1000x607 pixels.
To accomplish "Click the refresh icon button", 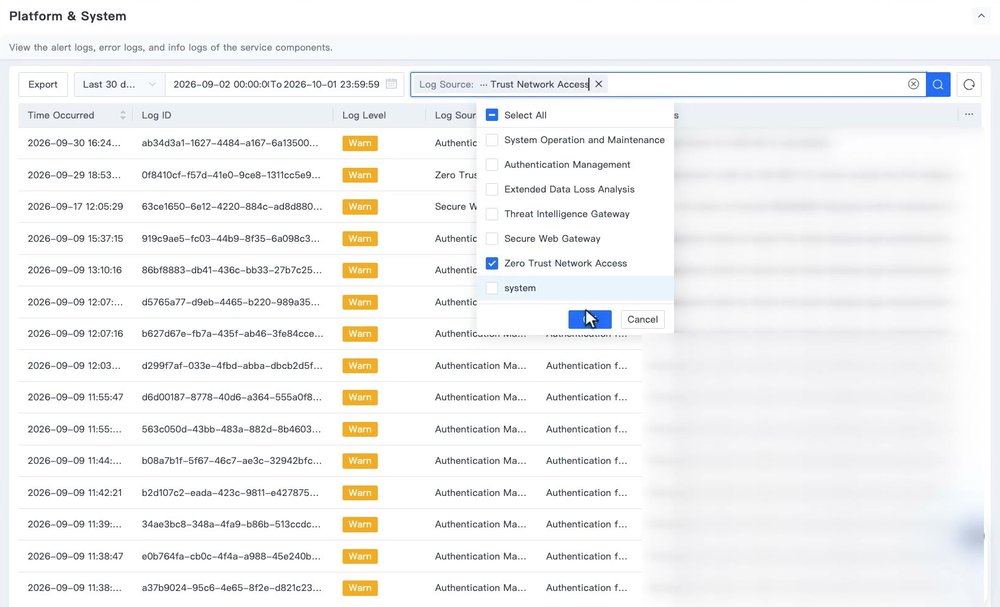I will tap(969, 84).
